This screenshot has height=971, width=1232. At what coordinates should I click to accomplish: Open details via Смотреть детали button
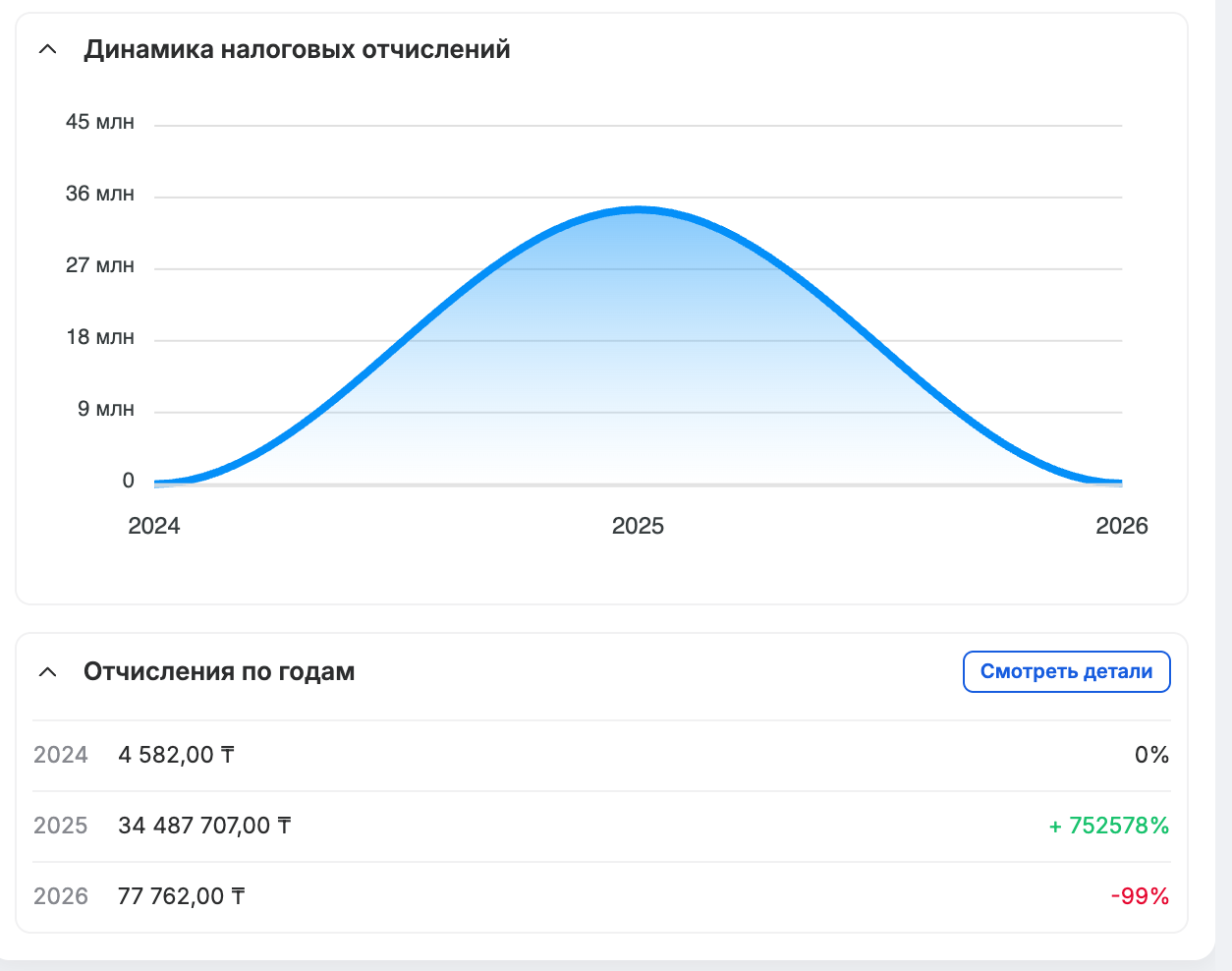(x=1066, y=671)
